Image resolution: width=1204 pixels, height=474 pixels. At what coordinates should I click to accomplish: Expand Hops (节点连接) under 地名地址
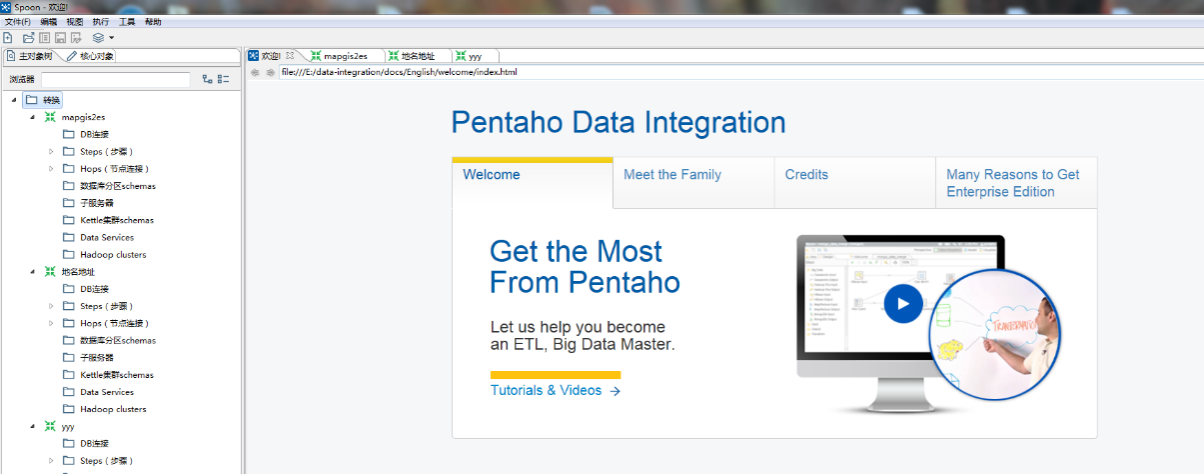click(51, 323)
